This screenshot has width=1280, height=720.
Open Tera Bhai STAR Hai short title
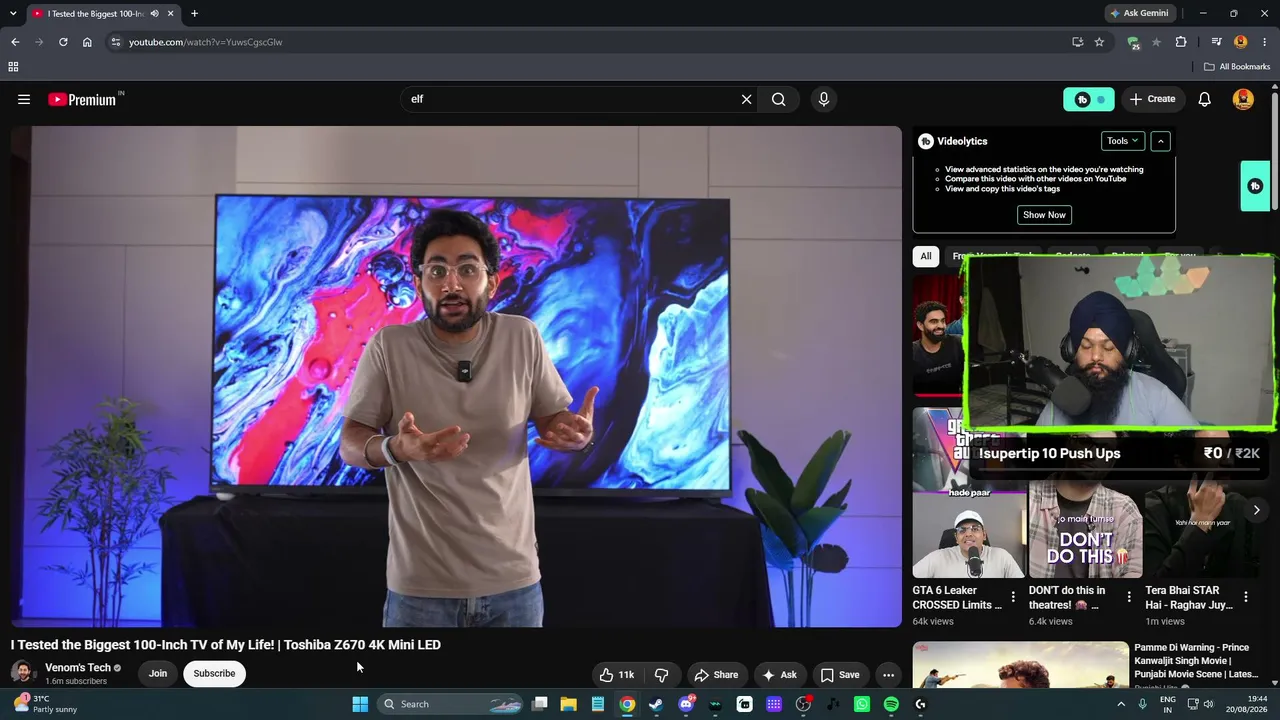pyautogui.click(x=1190, y=597)
